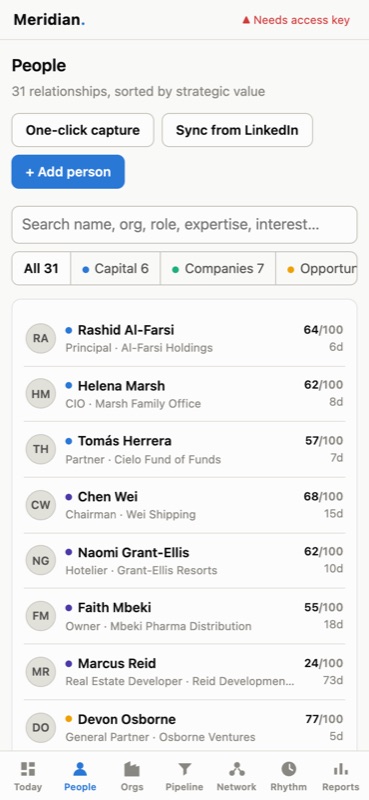Select the All 31 filter tab

(x=41, y=268)
